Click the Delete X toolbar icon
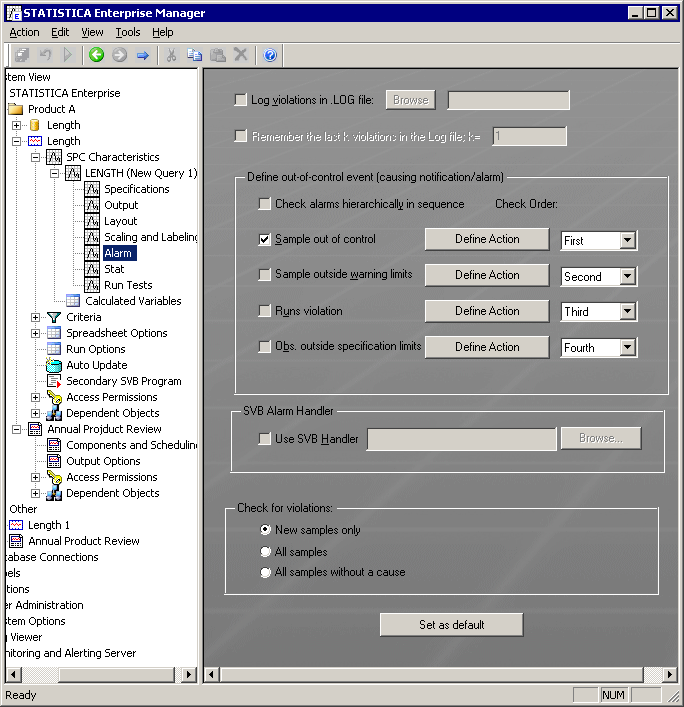 pyautogui.click(x=241, y=55)
